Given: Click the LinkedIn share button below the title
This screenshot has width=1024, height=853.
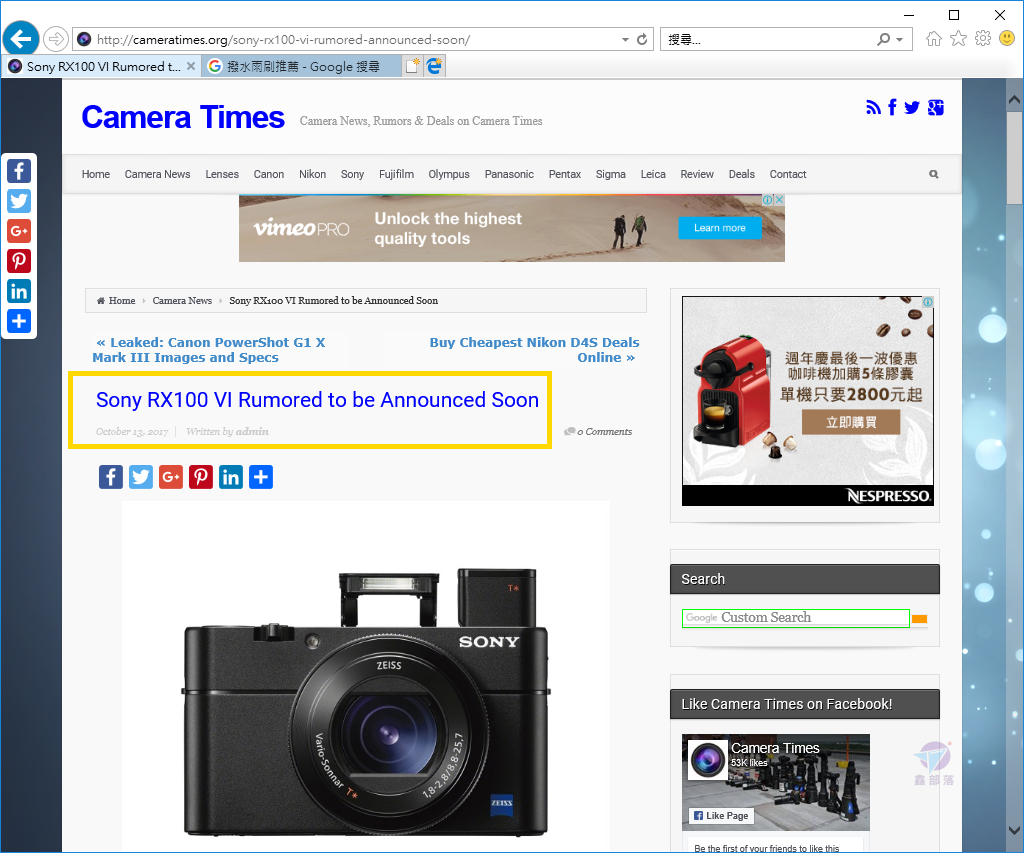Looking at the screenshot, I should pos(231,477).
